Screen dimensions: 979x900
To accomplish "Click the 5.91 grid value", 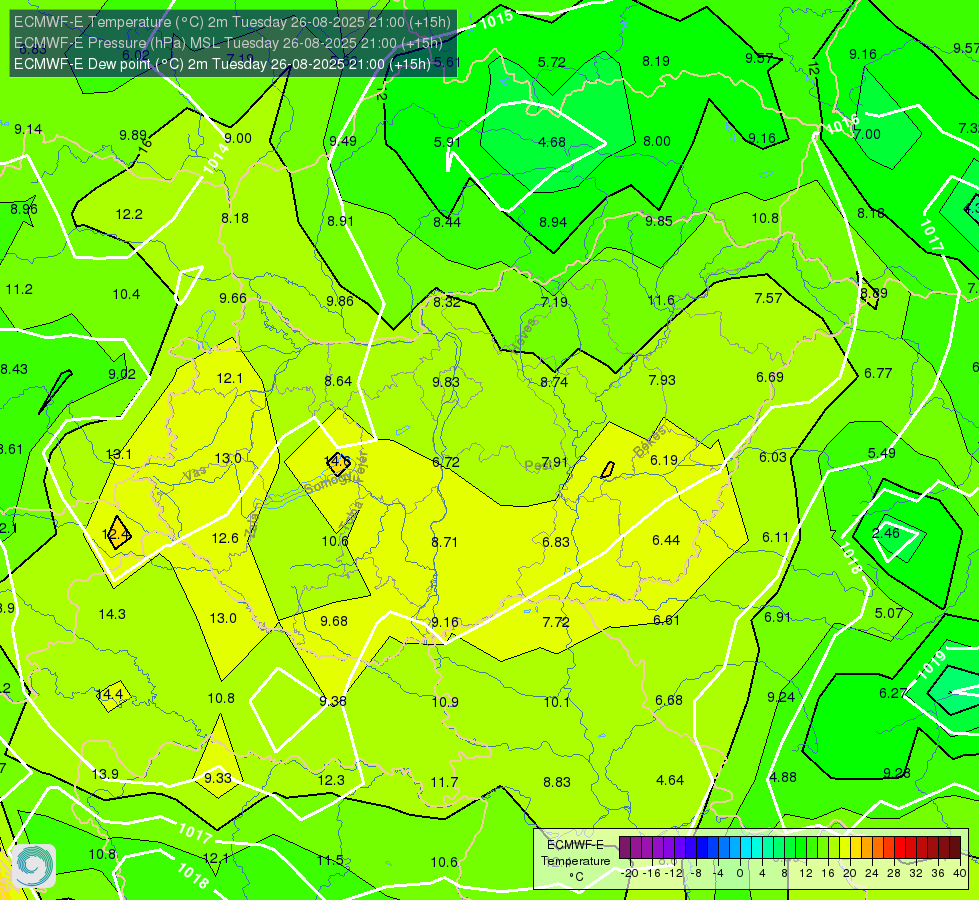I will point(447,142).
